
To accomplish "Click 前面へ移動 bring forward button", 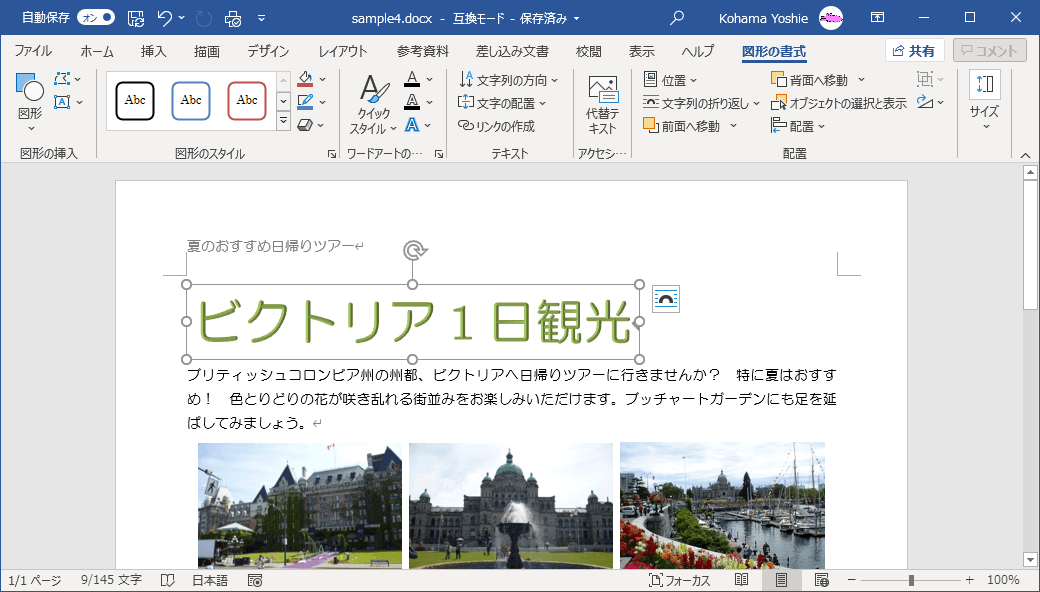I will (682, 126).
